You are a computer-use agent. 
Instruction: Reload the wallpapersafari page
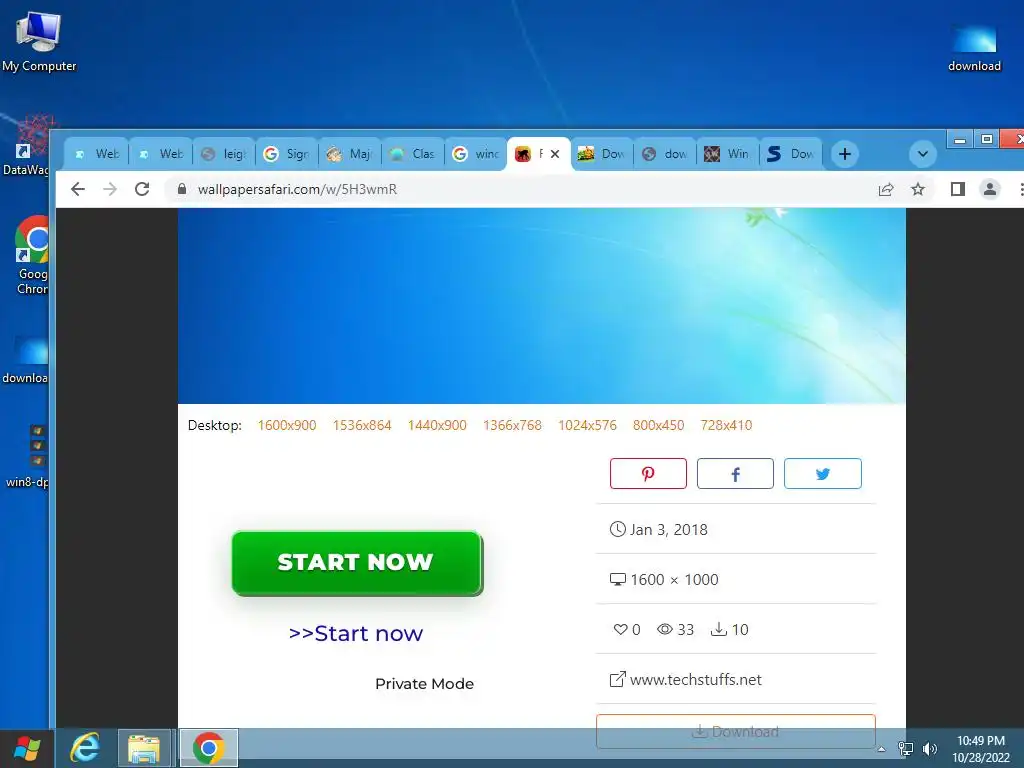click(x=142, y=189)
